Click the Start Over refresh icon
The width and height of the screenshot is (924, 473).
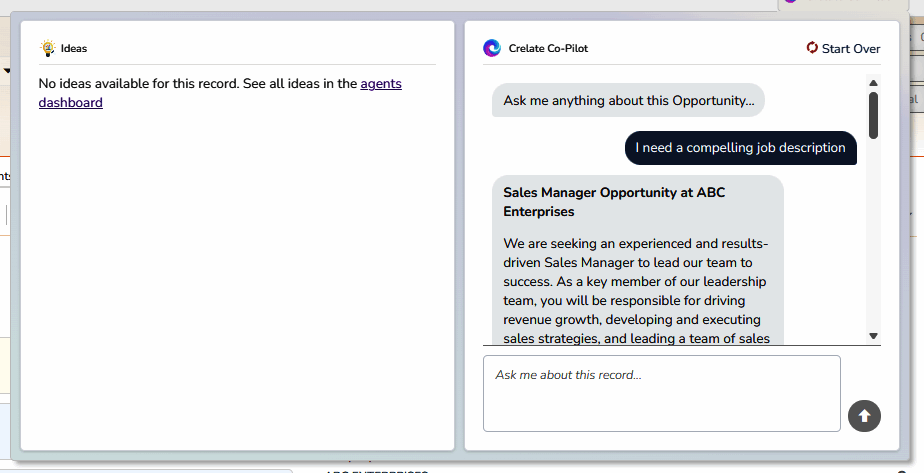812,48
